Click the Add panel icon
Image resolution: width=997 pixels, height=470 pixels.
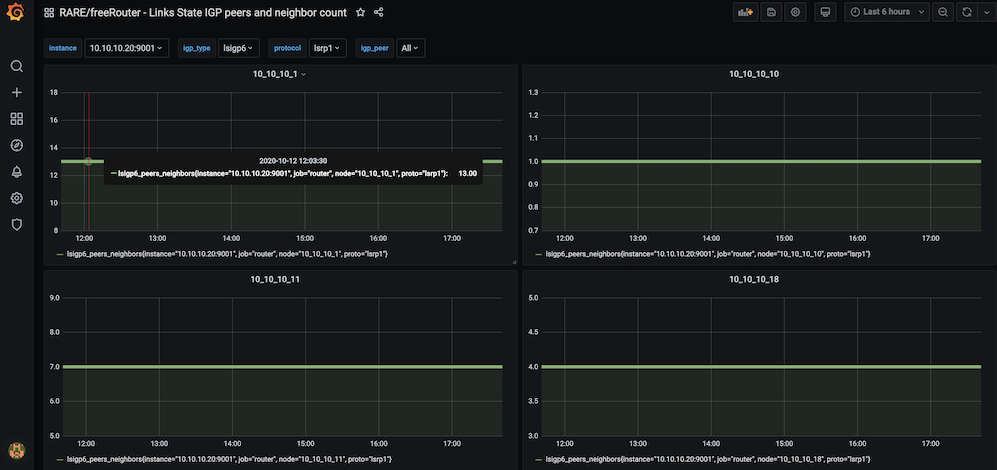tap(744, 12)
